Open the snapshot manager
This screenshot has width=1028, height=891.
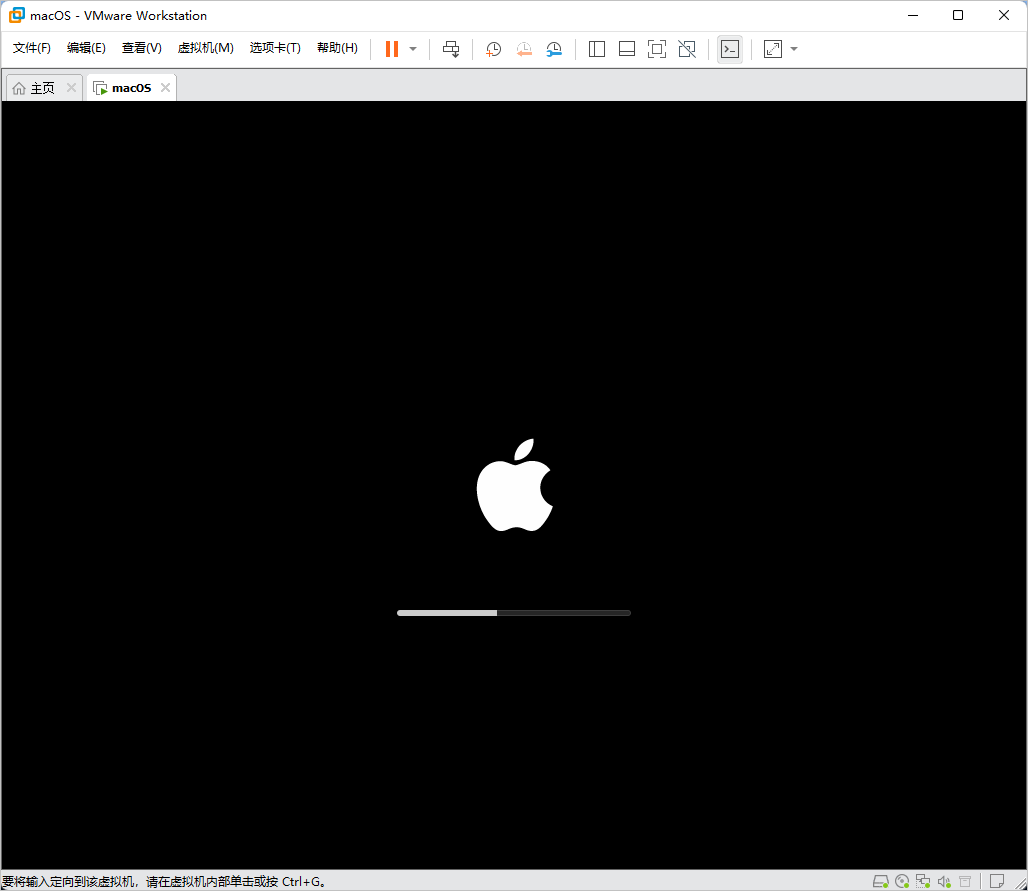(554, 49)
